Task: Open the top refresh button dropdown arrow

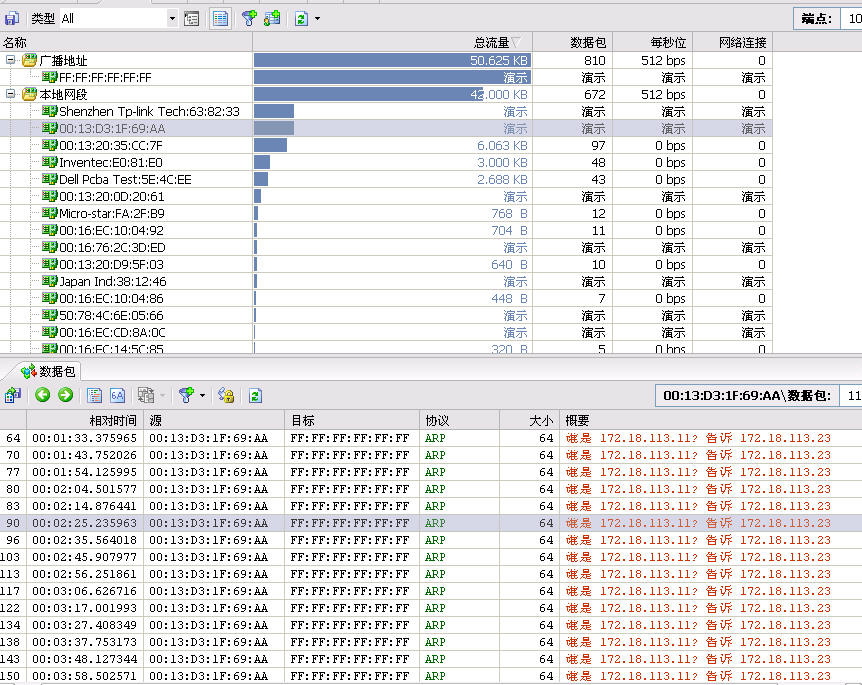Action: click(x=317, y=18)
